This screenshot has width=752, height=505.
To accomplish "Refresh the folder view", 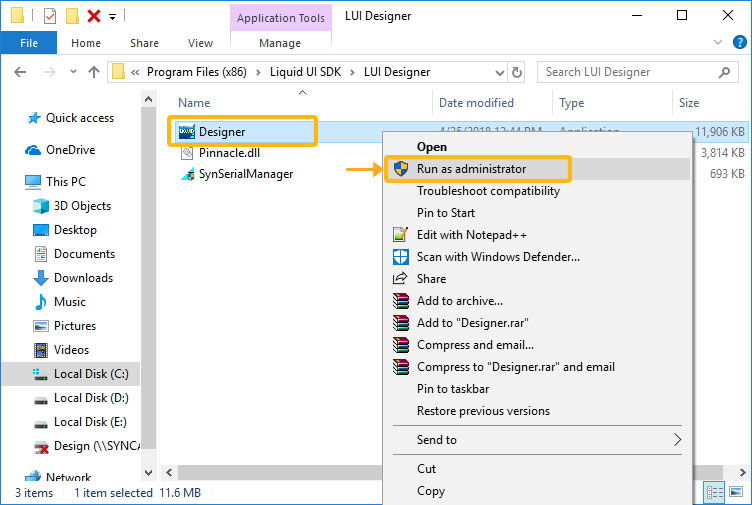I will (517, 72).
